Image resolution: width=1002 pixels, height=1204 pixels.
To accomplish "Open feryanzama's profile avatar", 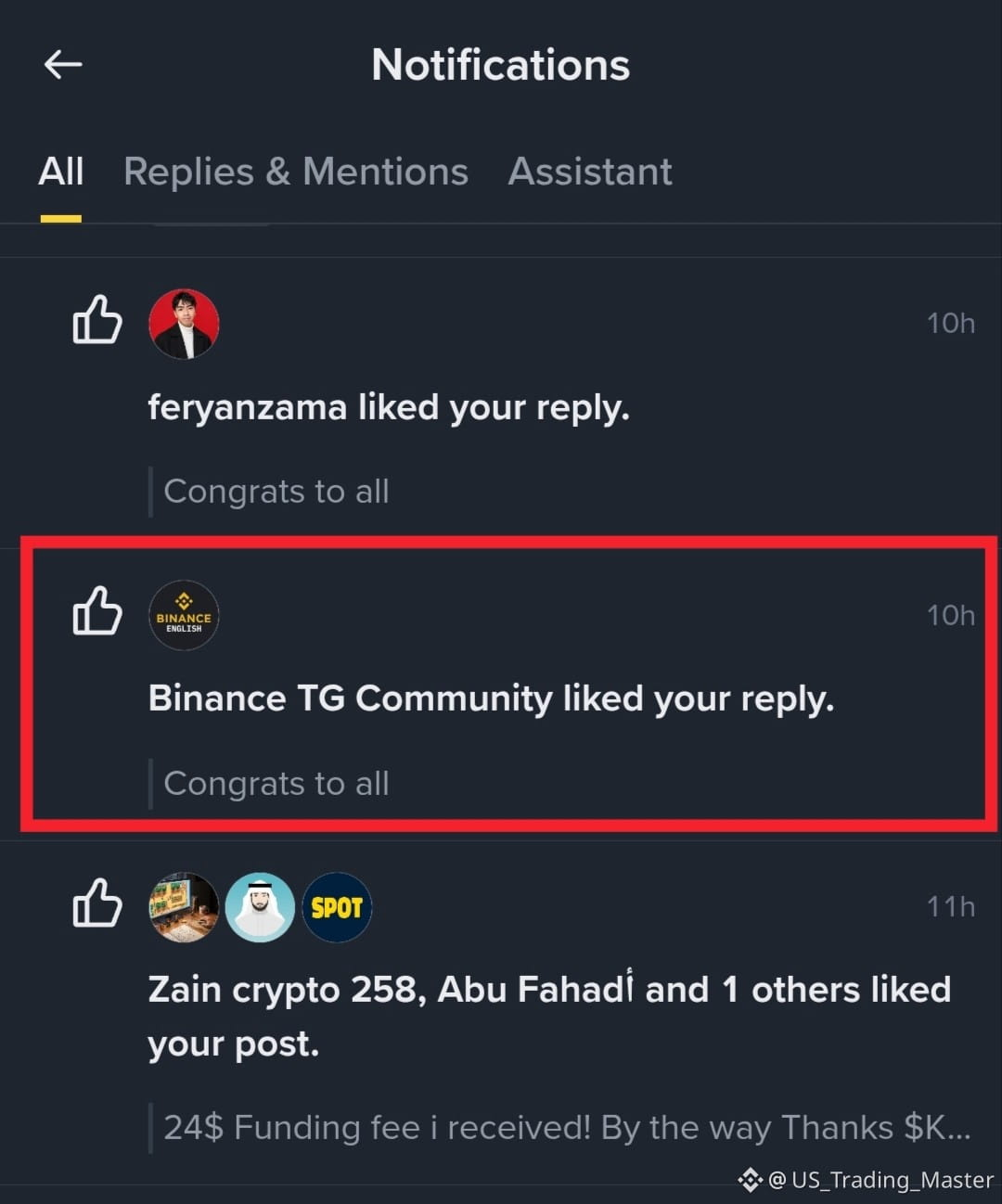I will (184, 324).
